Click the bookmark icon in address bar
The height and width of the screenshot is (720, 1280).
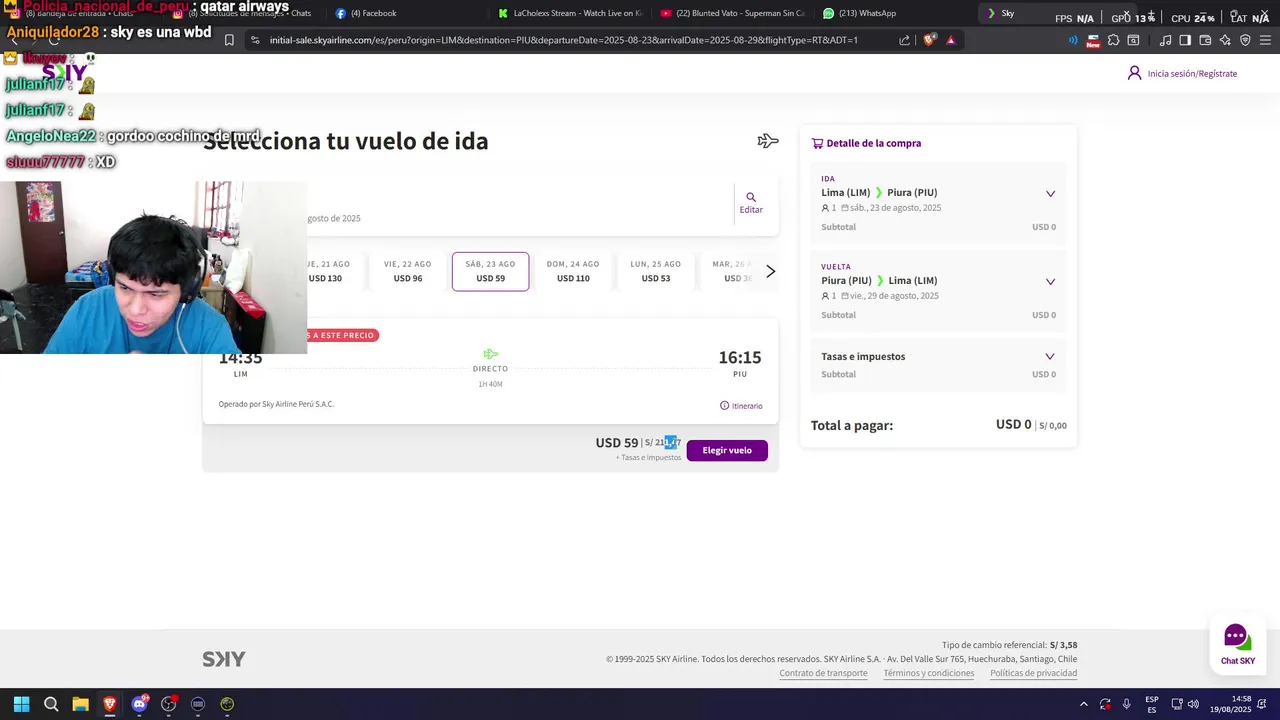click(229, 40)
